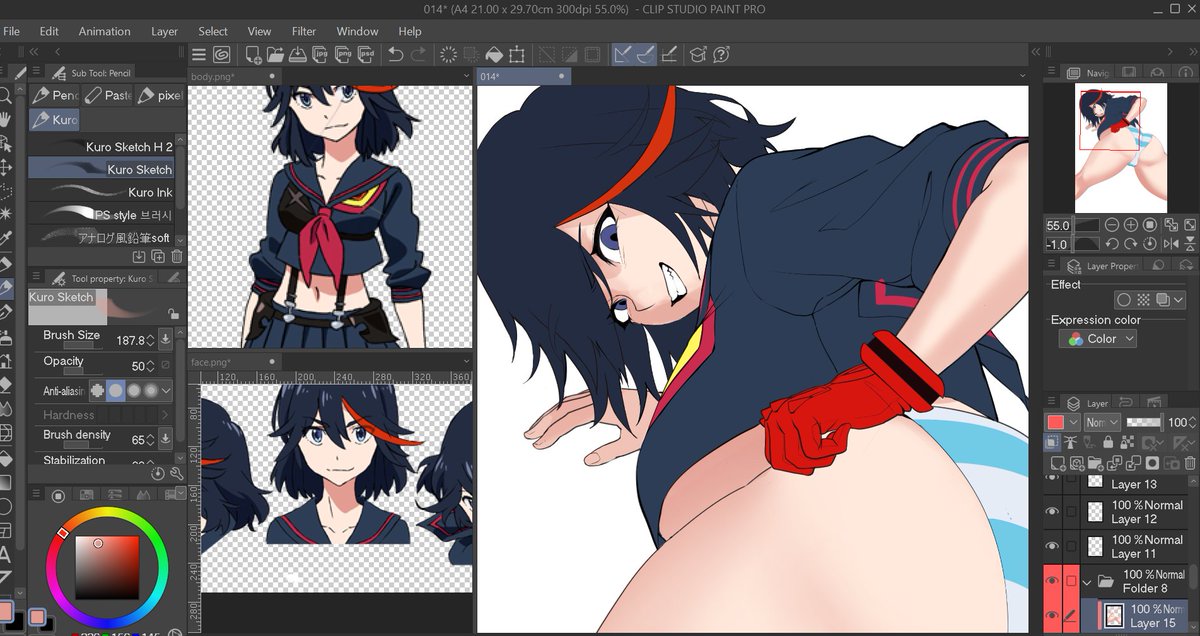
Task: Flip canvas horizontally in Navigator
Action: (1170, 244)
